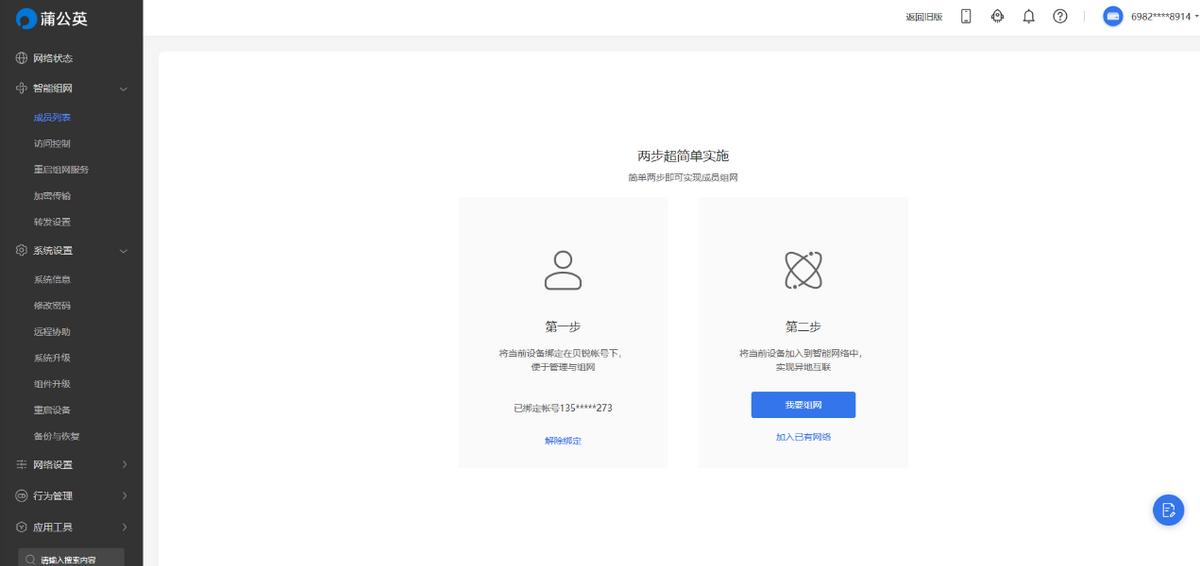Open the account 6982****8914 dropdown arrow
The width and height of the screenshot is (1200, 566).
click(x=1196, y=16)
